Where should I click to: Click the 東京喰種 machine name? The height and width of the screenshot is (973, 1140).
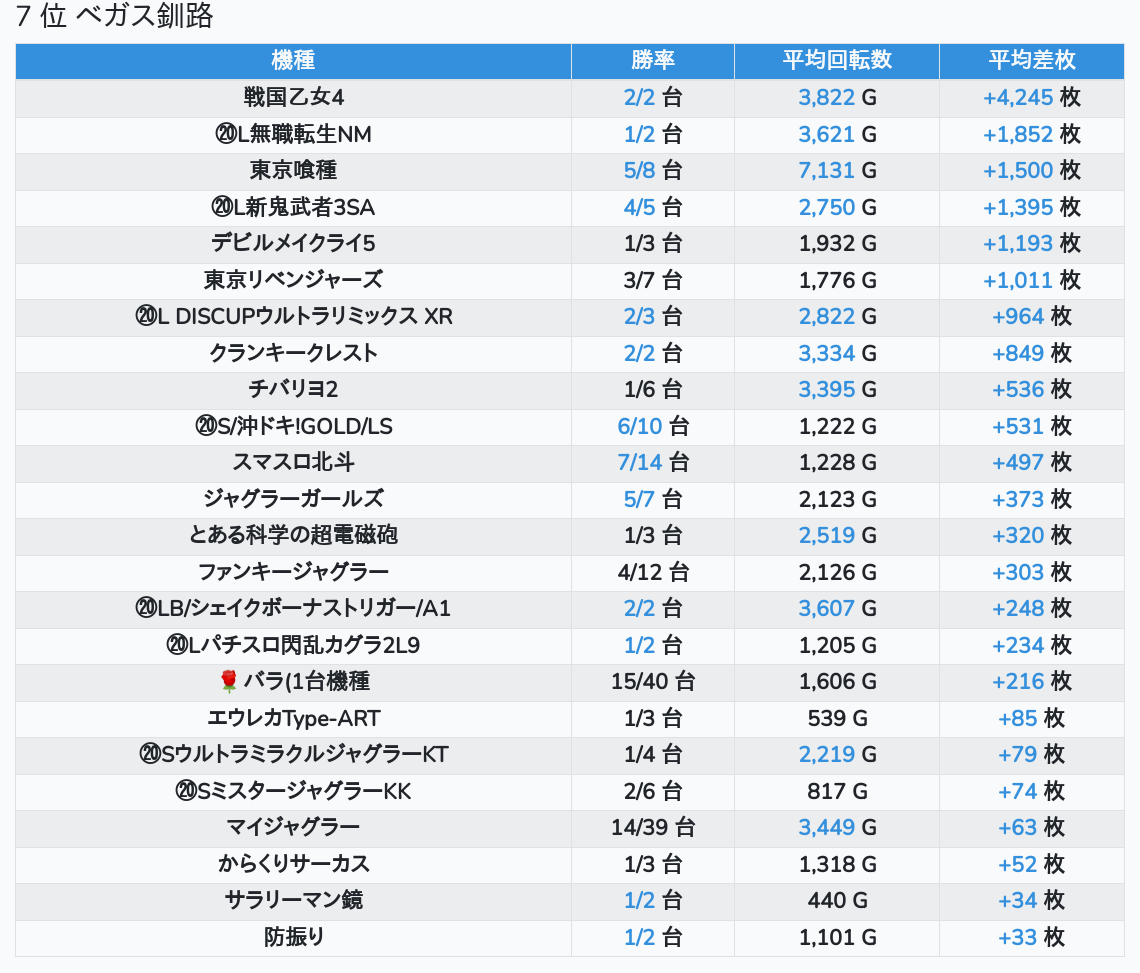click(x=293, y=170)
